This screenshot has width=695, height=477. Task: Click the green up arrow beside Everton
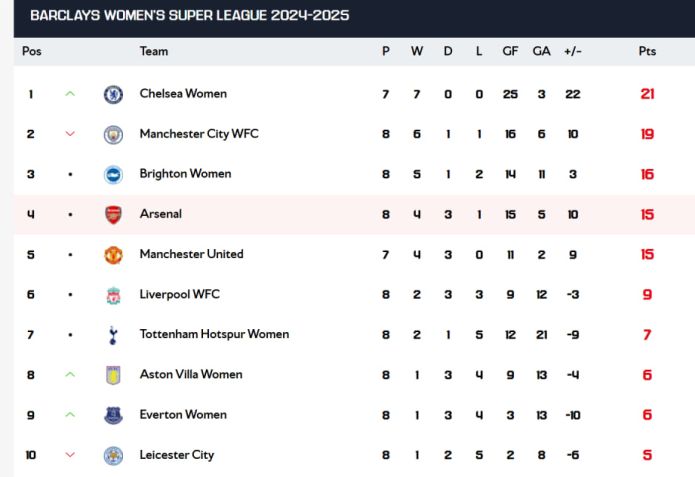(x=70, y=415)
